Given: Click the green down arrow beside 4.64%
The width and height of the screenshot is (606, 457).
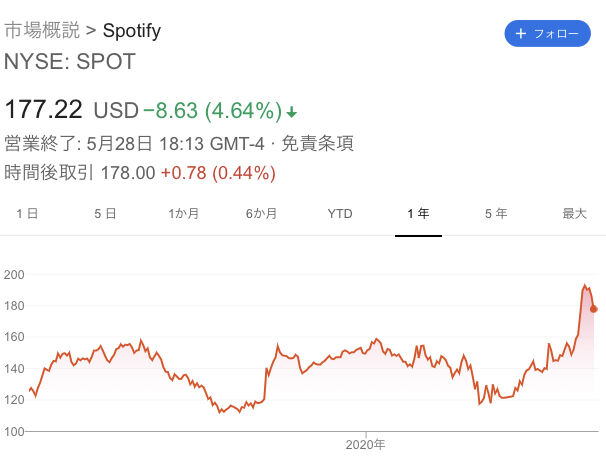Looking at the screenshot, I should point(291,110).
